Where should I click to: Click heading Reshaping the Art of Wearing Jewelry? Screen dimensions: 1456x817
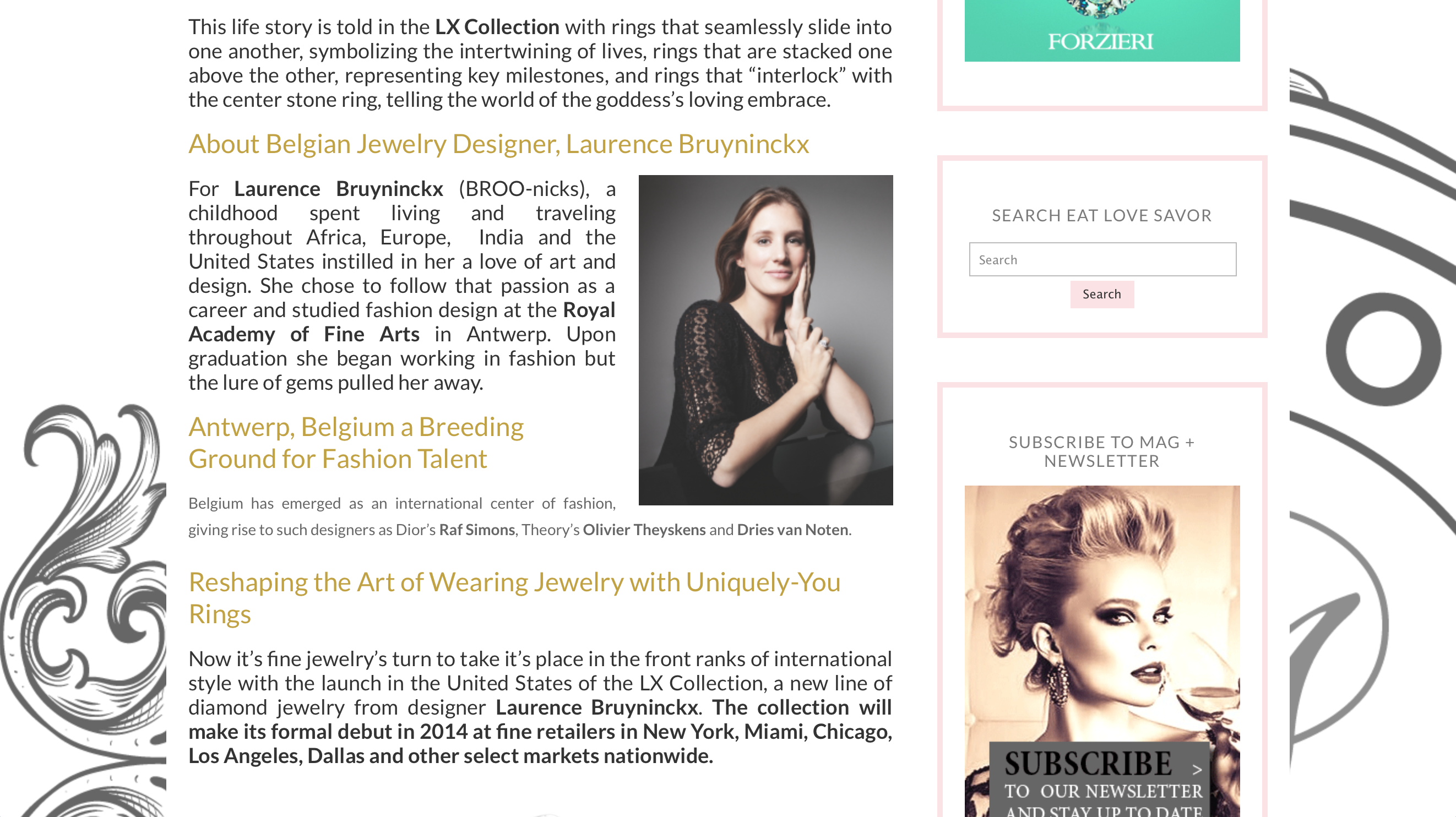[x=514, y=598]
